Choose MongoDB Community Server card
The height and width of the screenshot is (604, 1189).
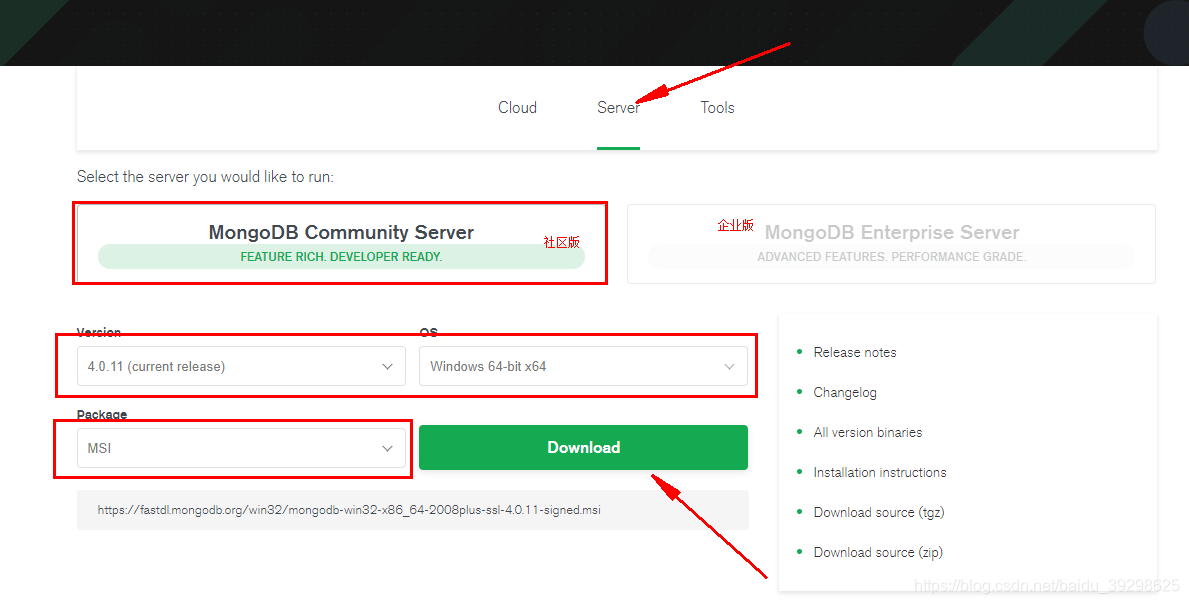click(x=341, y=243)
